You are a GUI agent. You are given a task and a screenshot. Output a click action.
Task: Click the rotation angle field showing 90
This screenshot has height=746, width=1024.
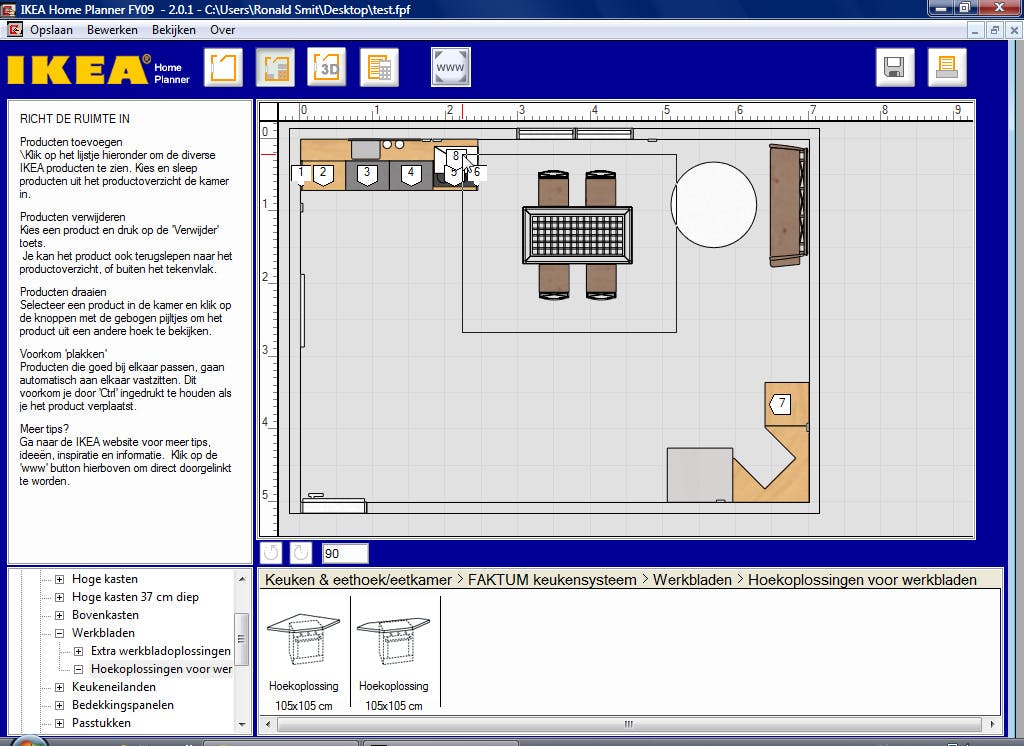[x=345, y=553]
